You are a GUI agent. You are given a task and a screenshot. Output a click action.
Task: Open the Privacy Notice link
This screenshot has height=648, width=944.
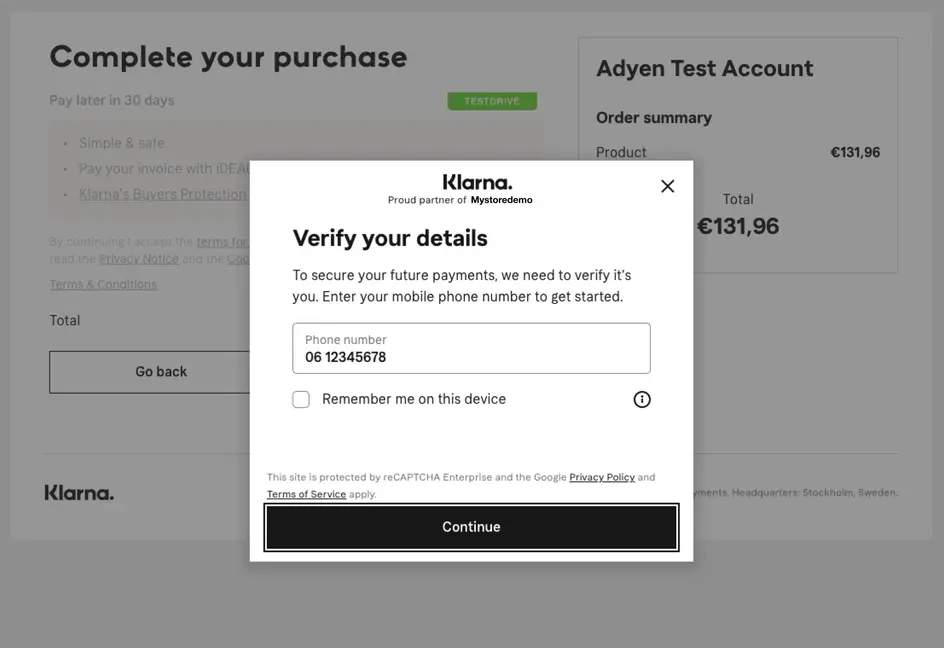139,258
